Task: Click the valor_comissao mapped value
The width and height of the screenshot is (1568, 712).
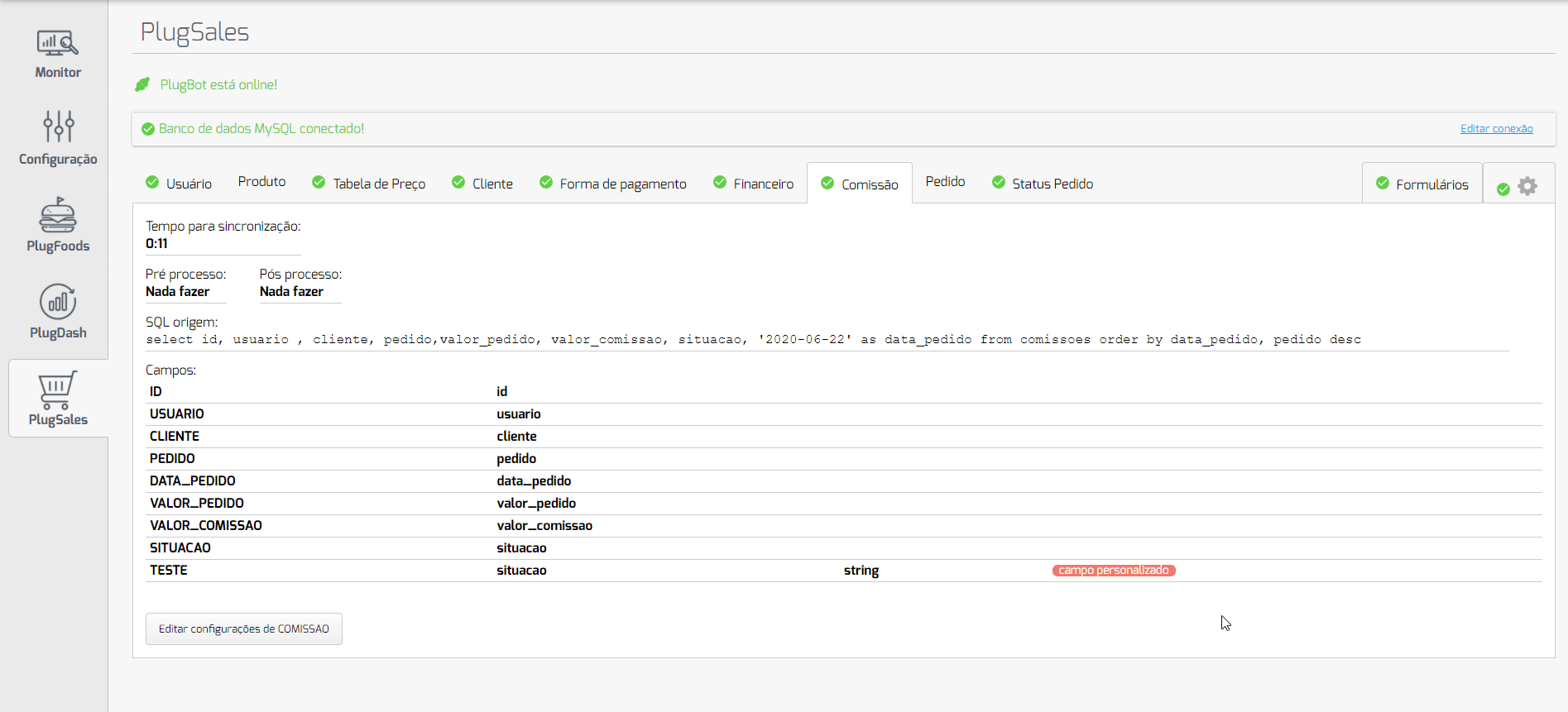Action: pos(544,526)
